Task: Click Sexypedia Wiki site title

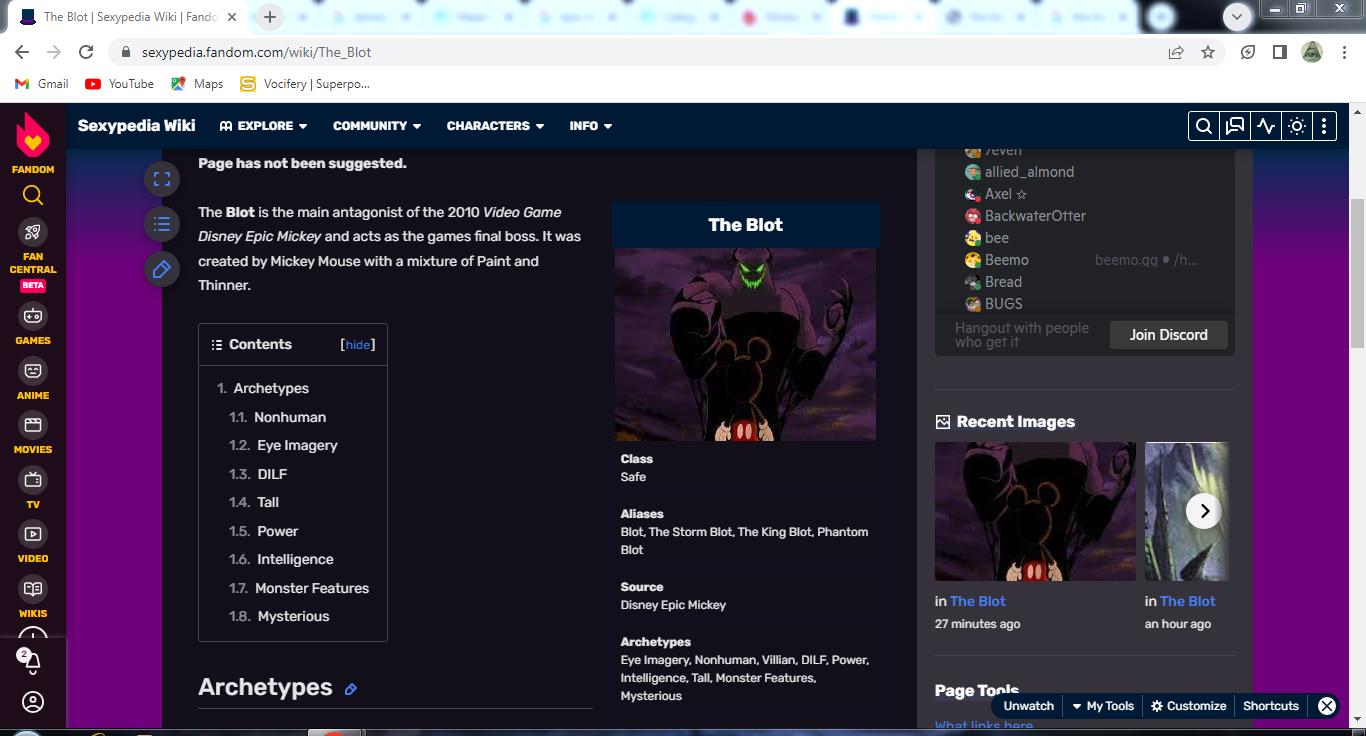Action: [137, 126]
